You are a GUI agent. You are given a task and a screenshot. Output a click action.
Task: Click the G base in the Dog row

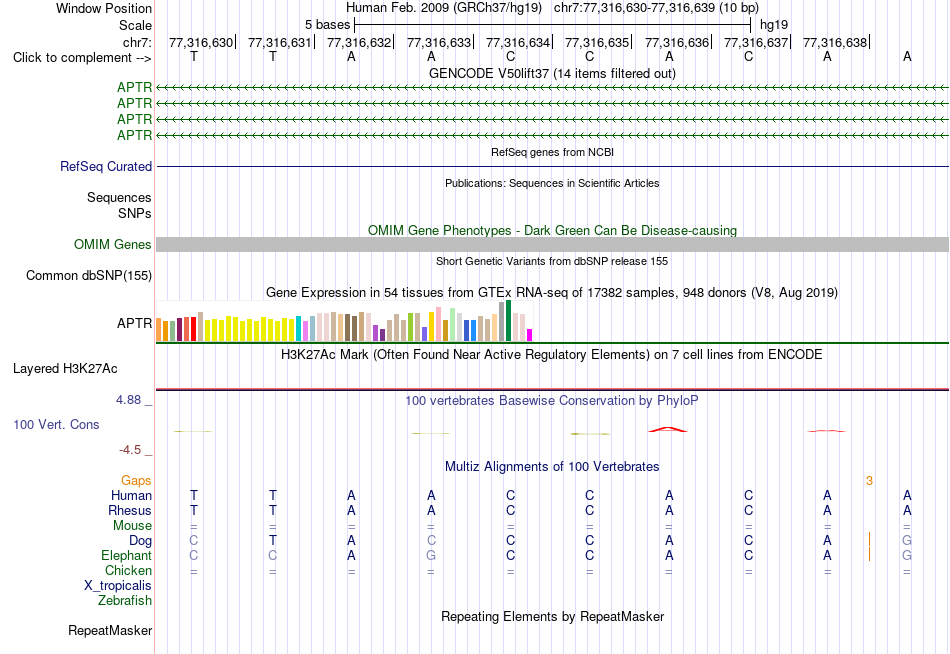point(907,541)
